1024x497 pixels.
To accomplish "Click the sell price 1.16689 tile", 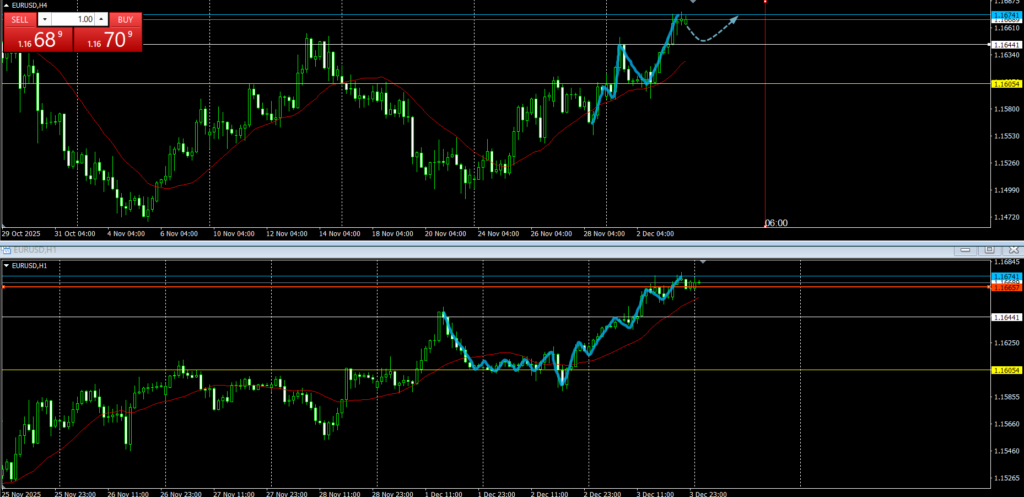I will coord(37,40).
